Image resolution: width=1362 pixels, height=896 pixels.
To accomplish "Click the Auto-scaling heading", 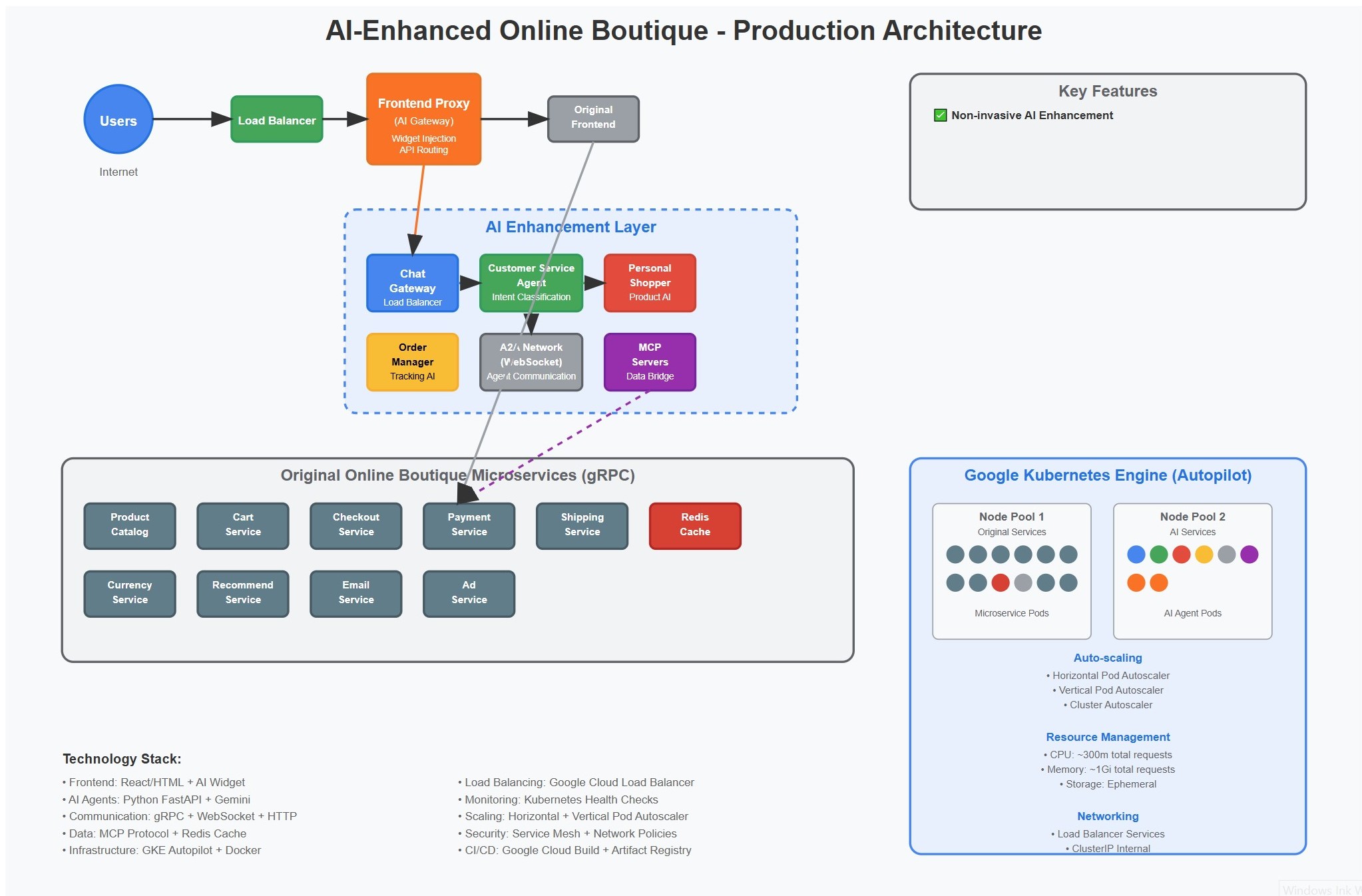I will point(1107,658).
